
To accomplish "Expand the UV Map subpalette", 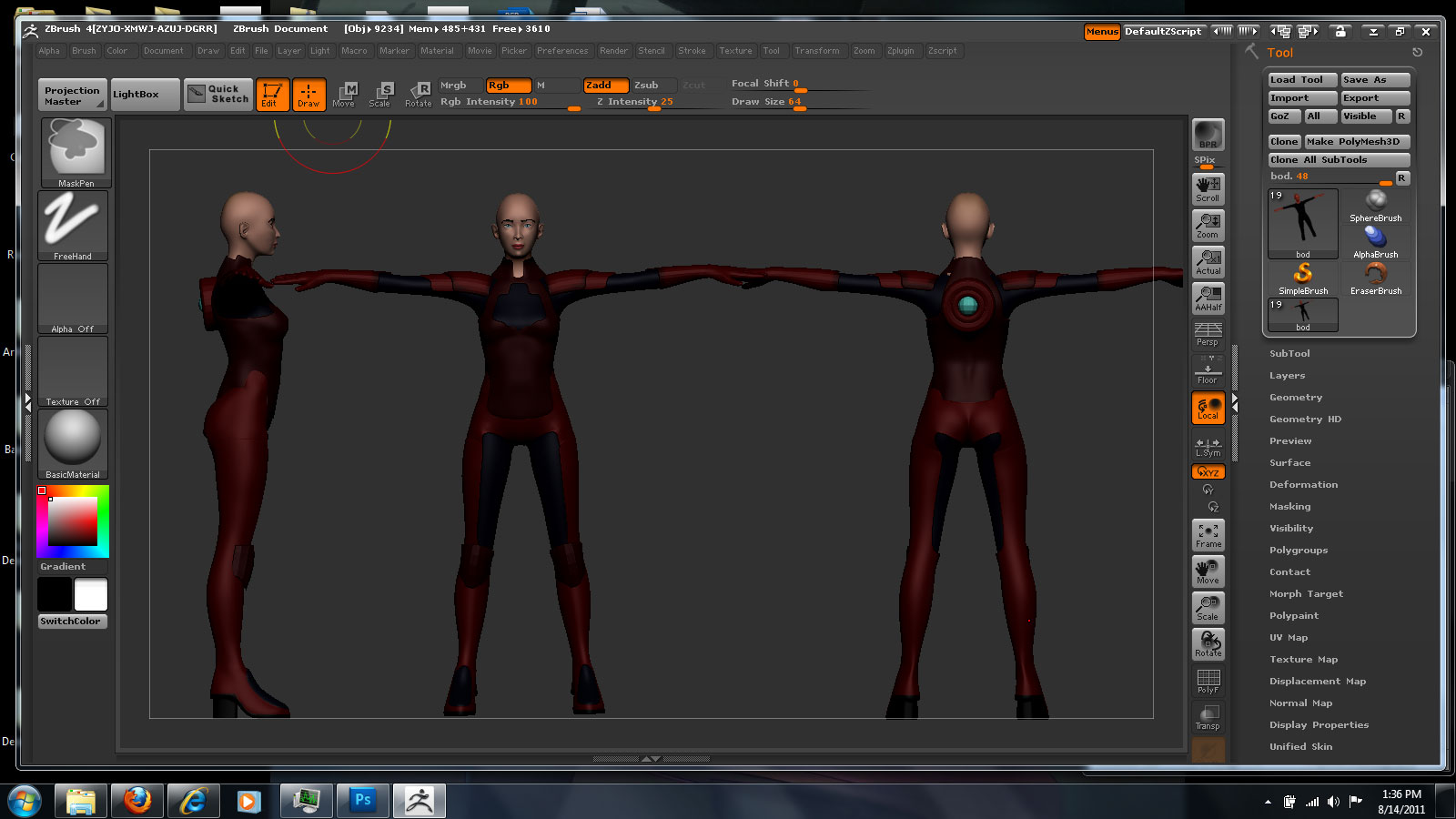I will pos(1289,637).
